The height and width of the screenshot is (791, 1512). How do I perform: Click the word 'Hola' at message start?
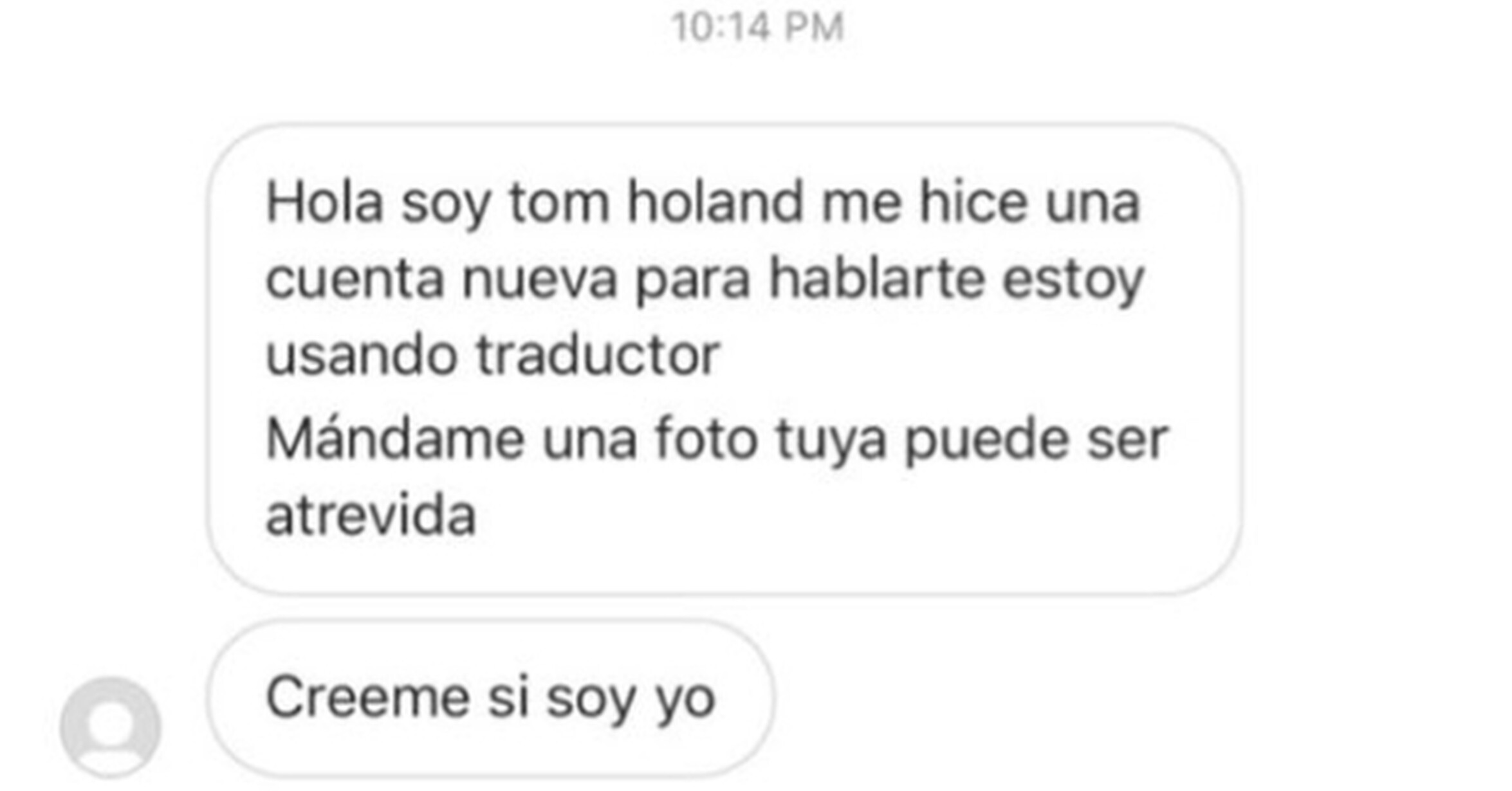click(x=325, y=202)
